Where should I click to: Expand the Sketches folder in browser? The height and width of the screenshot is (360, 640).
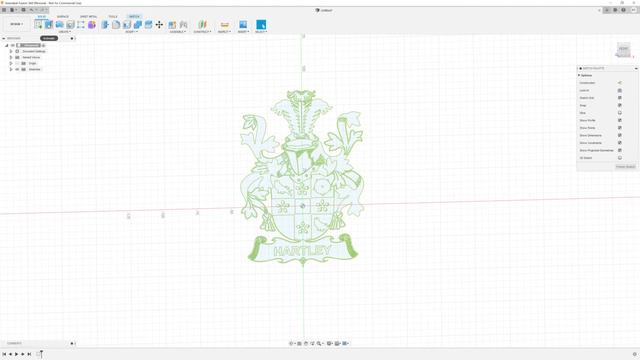coord(11,69)
